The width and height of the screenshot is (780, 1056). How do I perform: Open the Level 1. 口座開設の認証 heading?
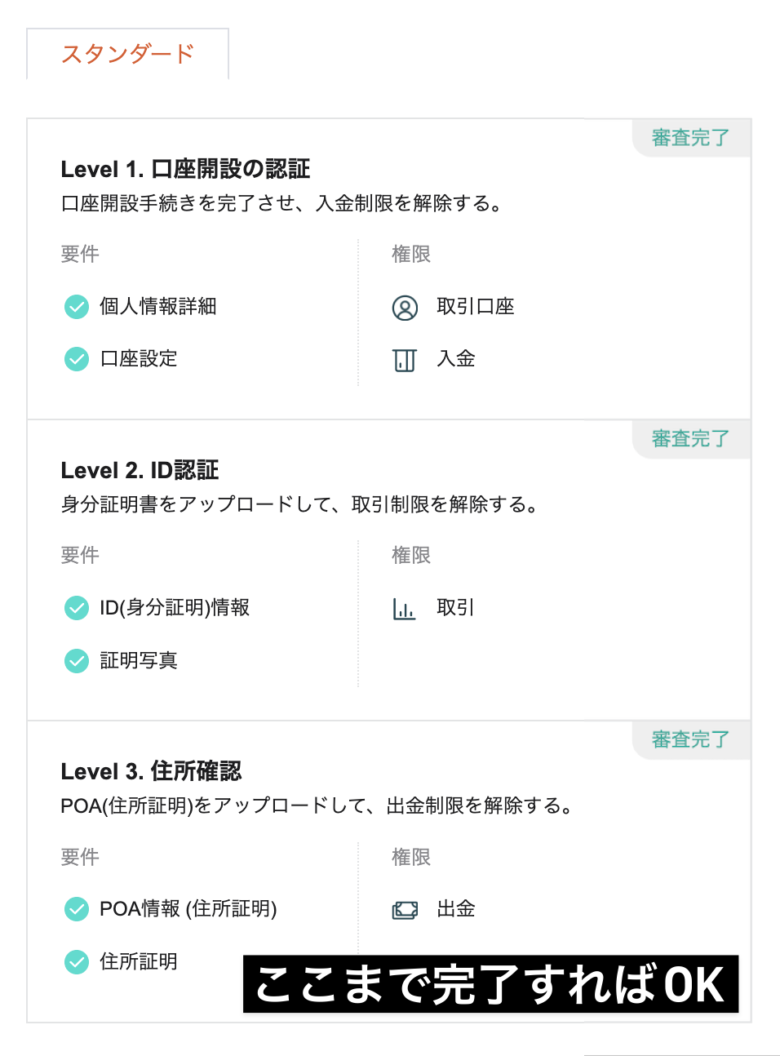click(185, 169)
